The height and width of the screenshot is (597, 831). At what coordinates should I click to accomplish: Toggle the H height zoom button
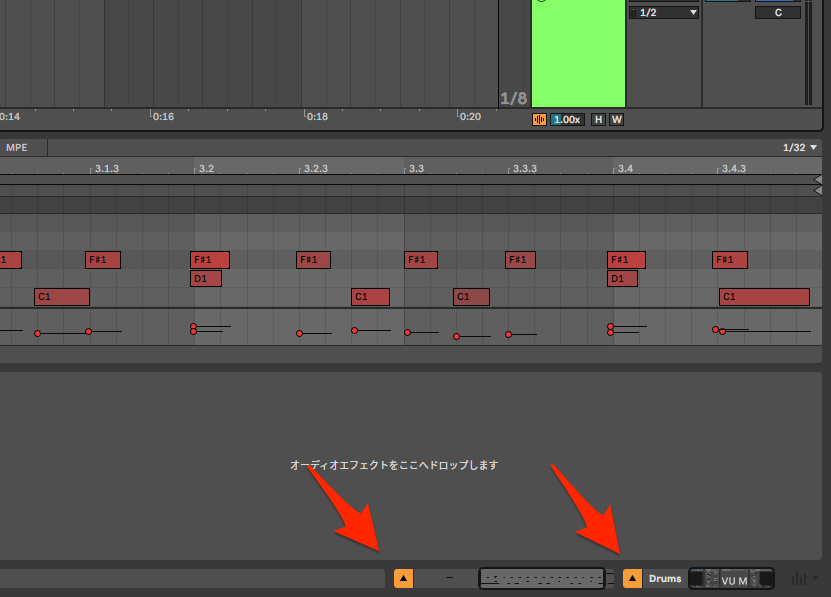598,119
